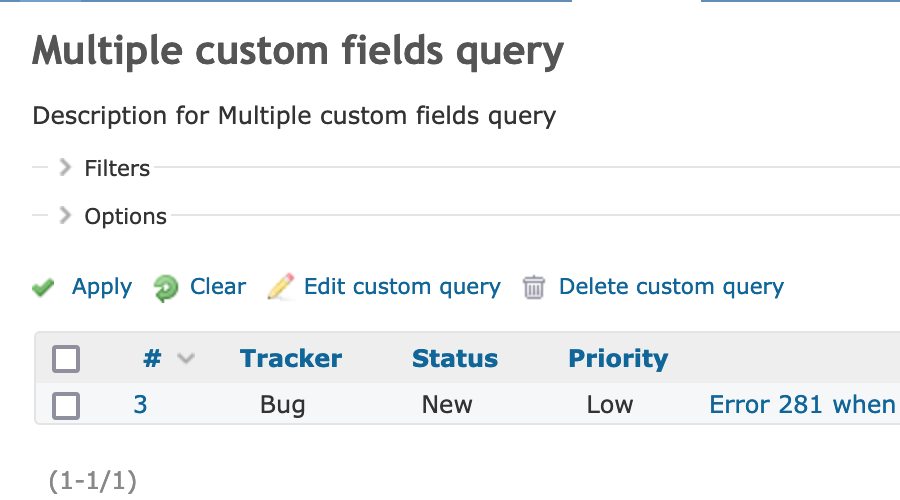Expand the Filters section chevron
The width and height of the screenshot is (900, 500).
[65, 168]
